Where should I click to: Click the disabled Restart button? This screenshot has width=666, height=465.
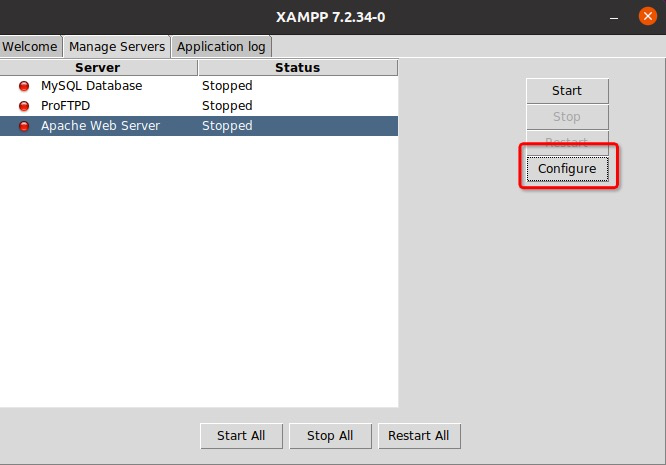[x=567, y=141]
